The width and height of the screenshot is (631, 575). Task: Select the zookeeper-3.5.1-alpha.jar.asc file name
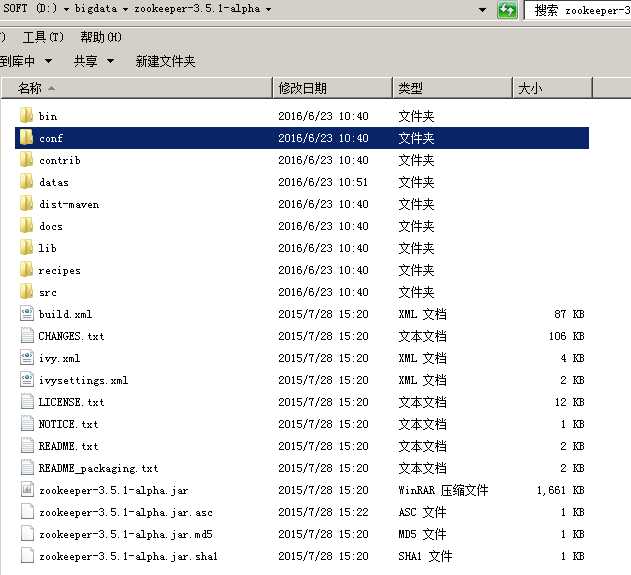[x=126, y=512]
